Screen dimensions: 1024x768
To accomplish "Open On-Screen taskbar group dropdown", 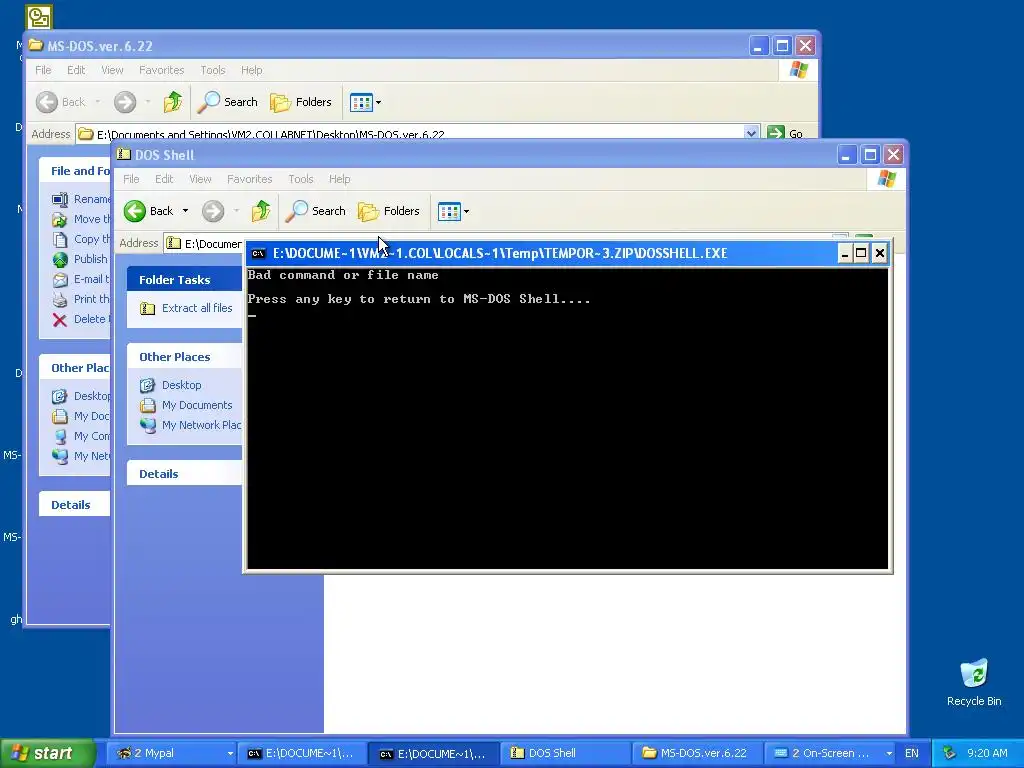I will point(889,753).
